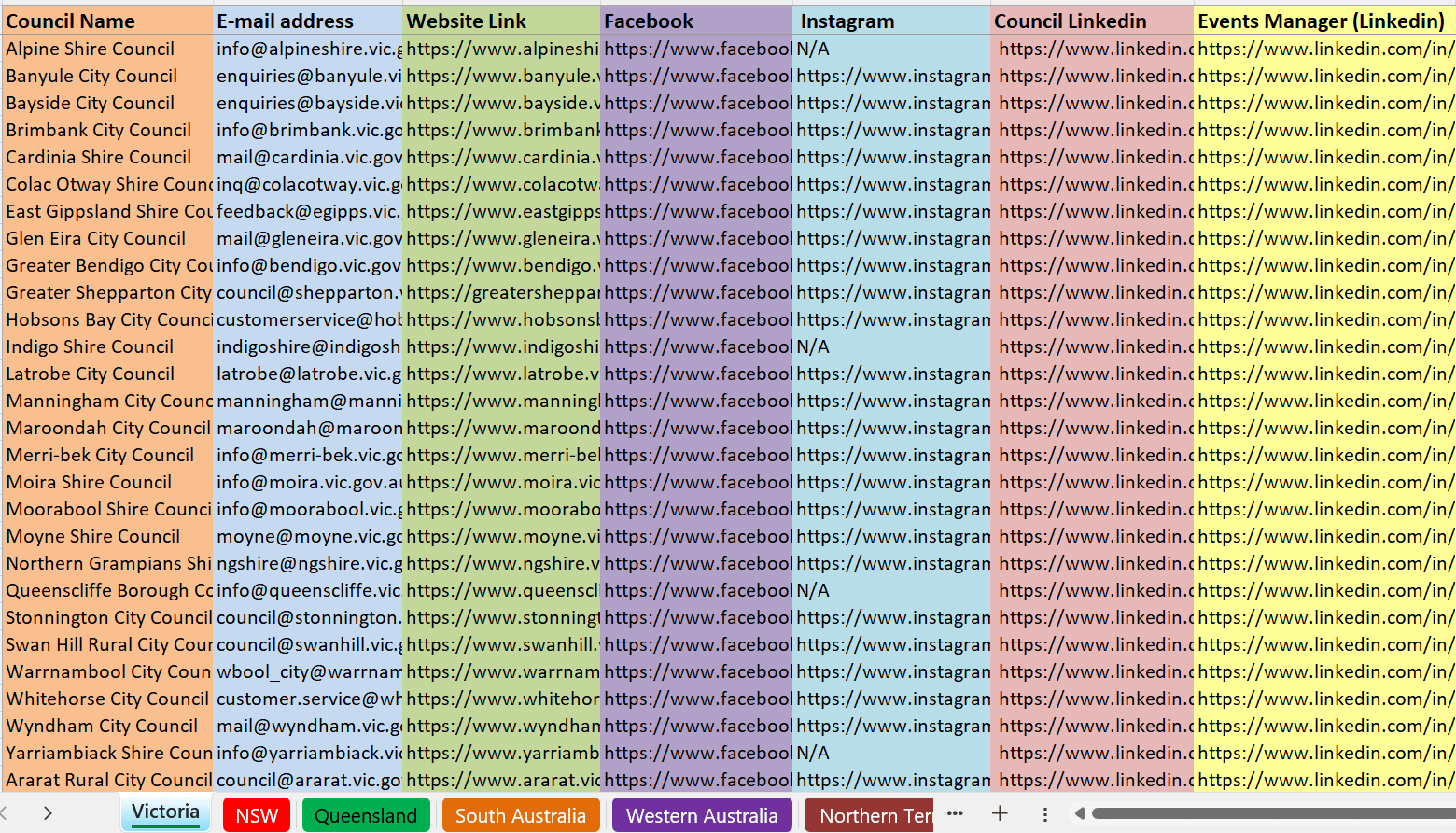Open the ngshire website link
The width and height of the screenshot is (1456, 833).
502,563
